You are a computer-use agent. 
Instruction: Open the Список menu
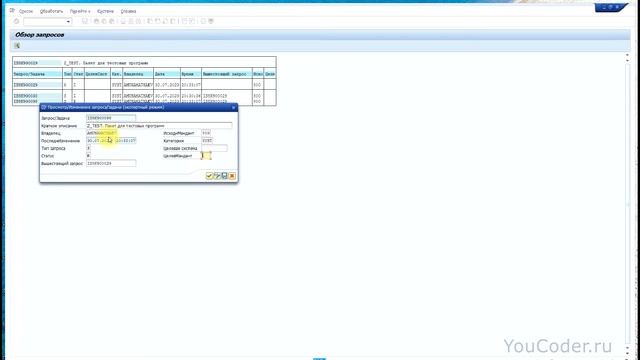(26, 11)
